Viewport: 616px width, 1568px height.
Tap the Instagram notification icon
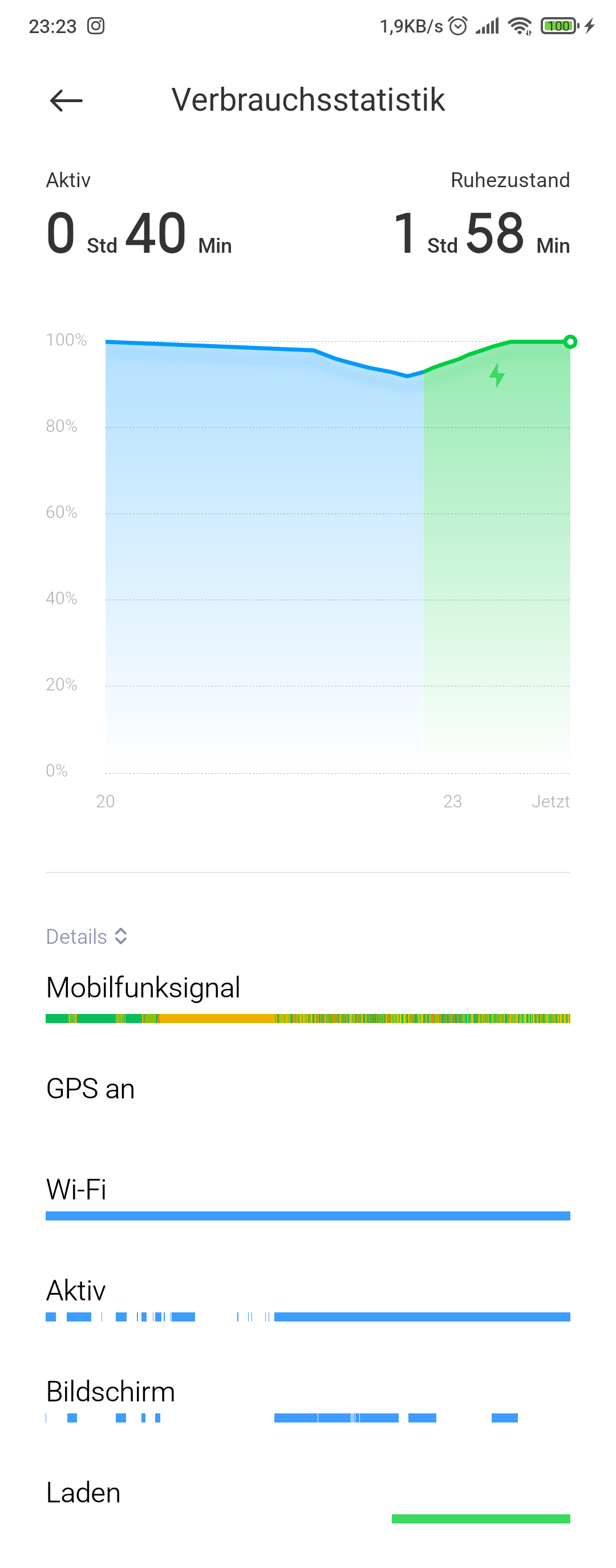tap(96, 26)
